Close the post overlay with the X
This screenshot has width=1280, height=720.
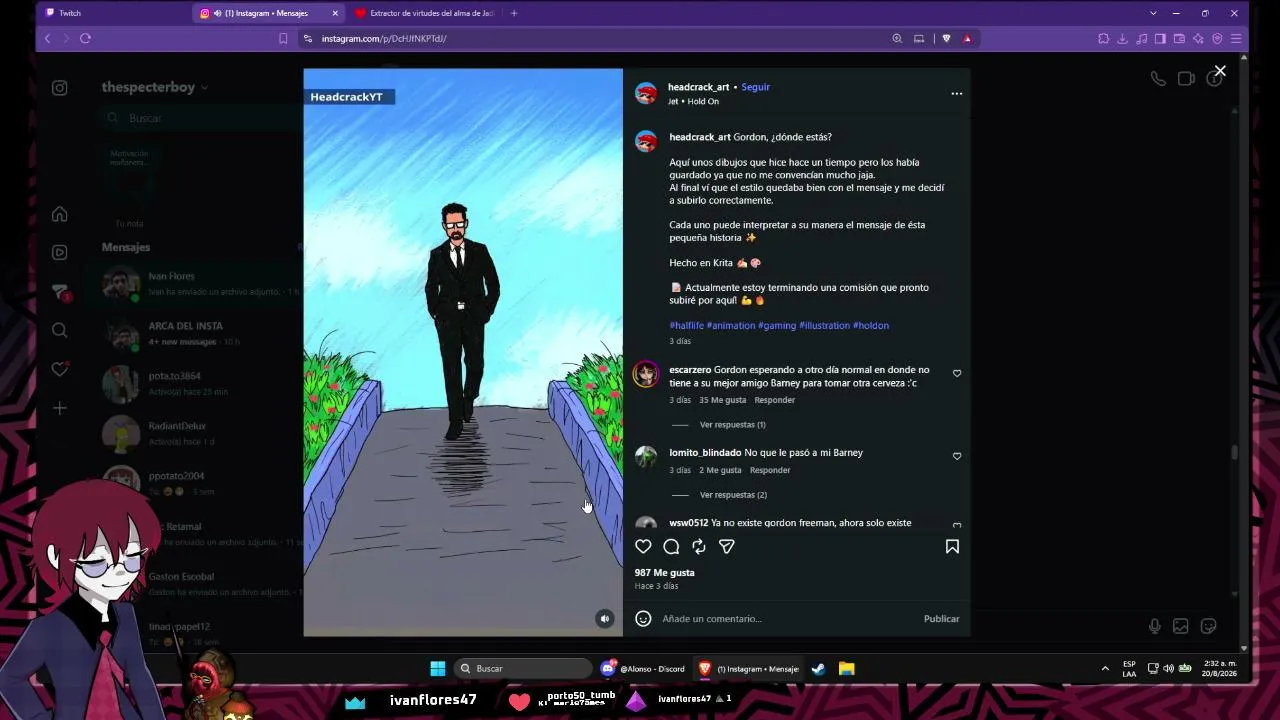pyautogui.click(x=1220, y=71)
